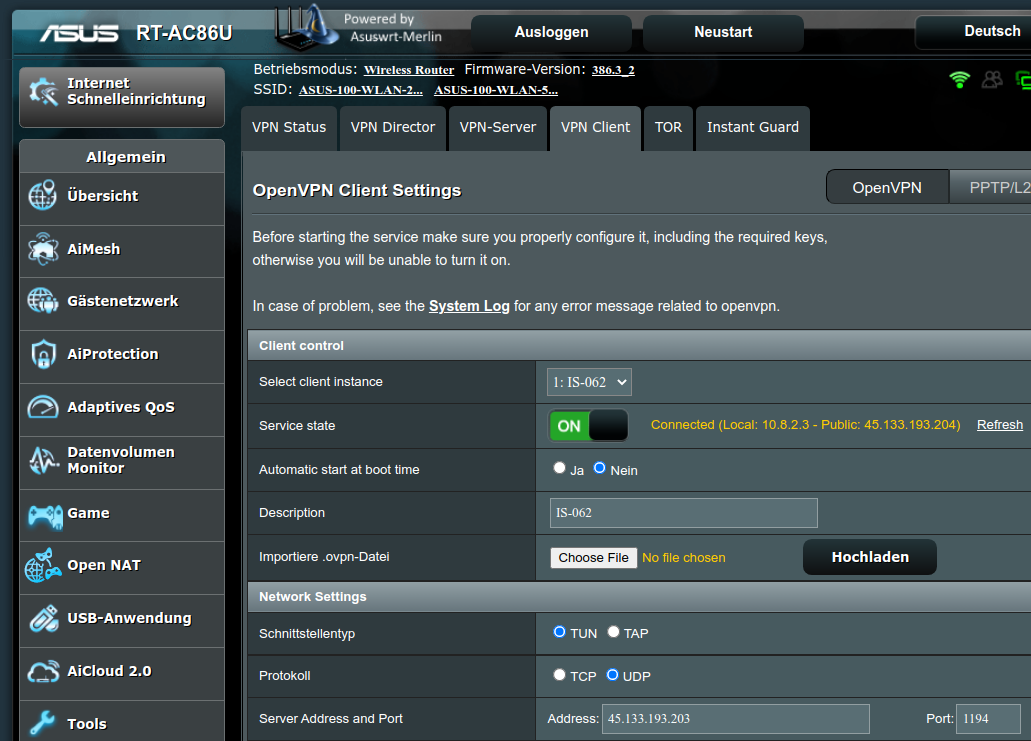Select Ja for automatic start at boot
The width and height of the screenshot is (1031, 741).
pyautogui.click(x=560, y=467)
